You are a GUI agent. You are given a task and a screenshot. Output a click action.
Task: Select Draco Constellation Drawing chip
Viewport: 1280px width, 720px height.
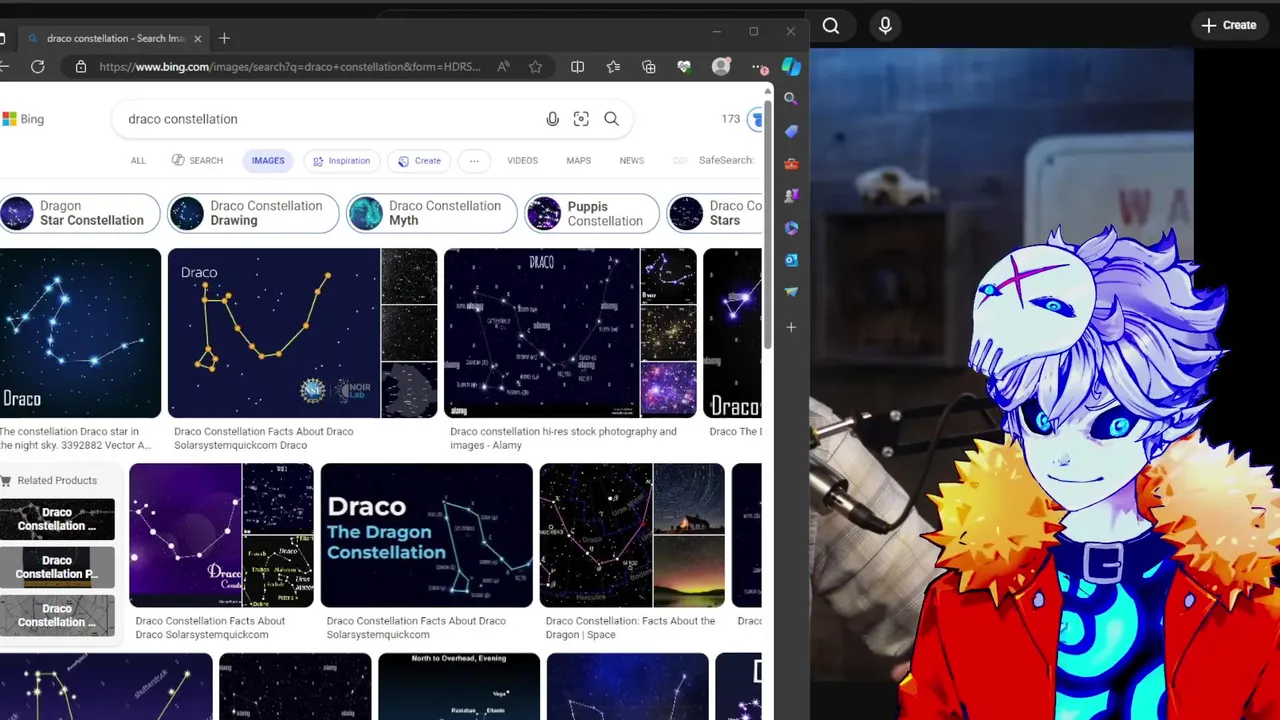pyautogui.click(x=253, y=213)
